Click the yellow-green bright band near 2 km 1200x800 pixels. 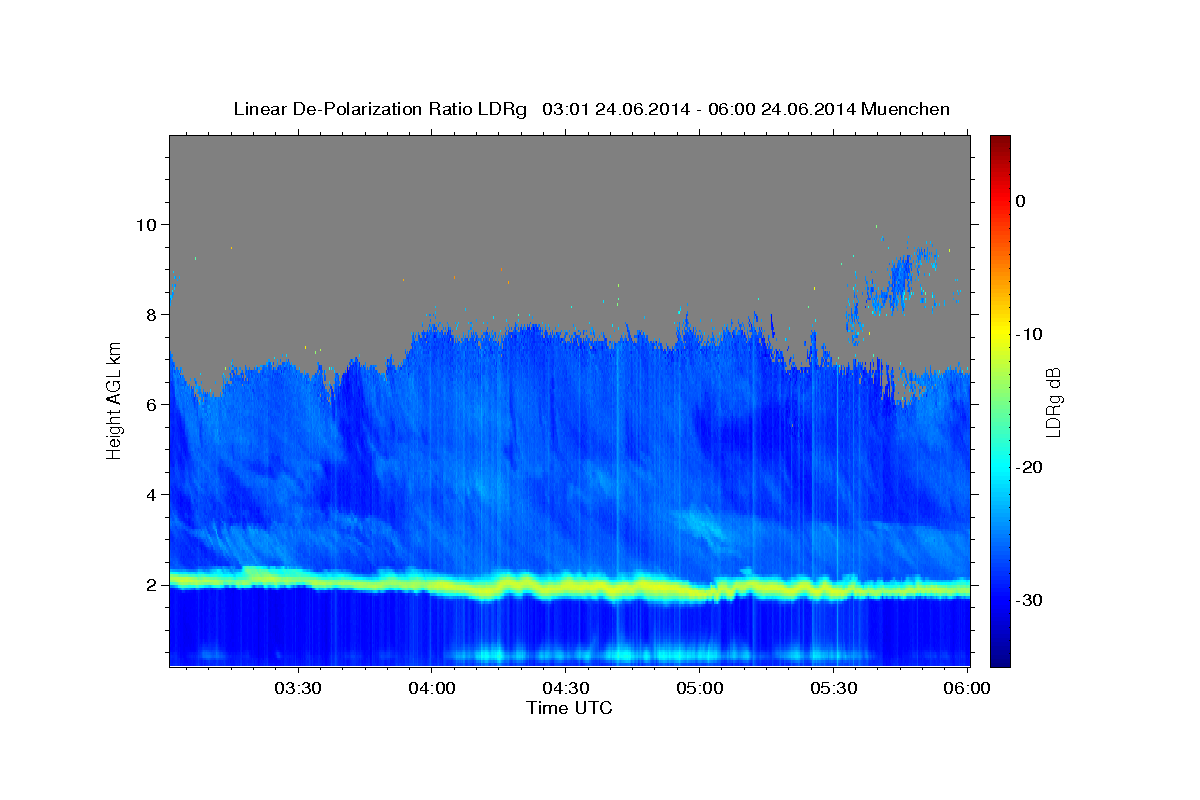click(570, 586)
